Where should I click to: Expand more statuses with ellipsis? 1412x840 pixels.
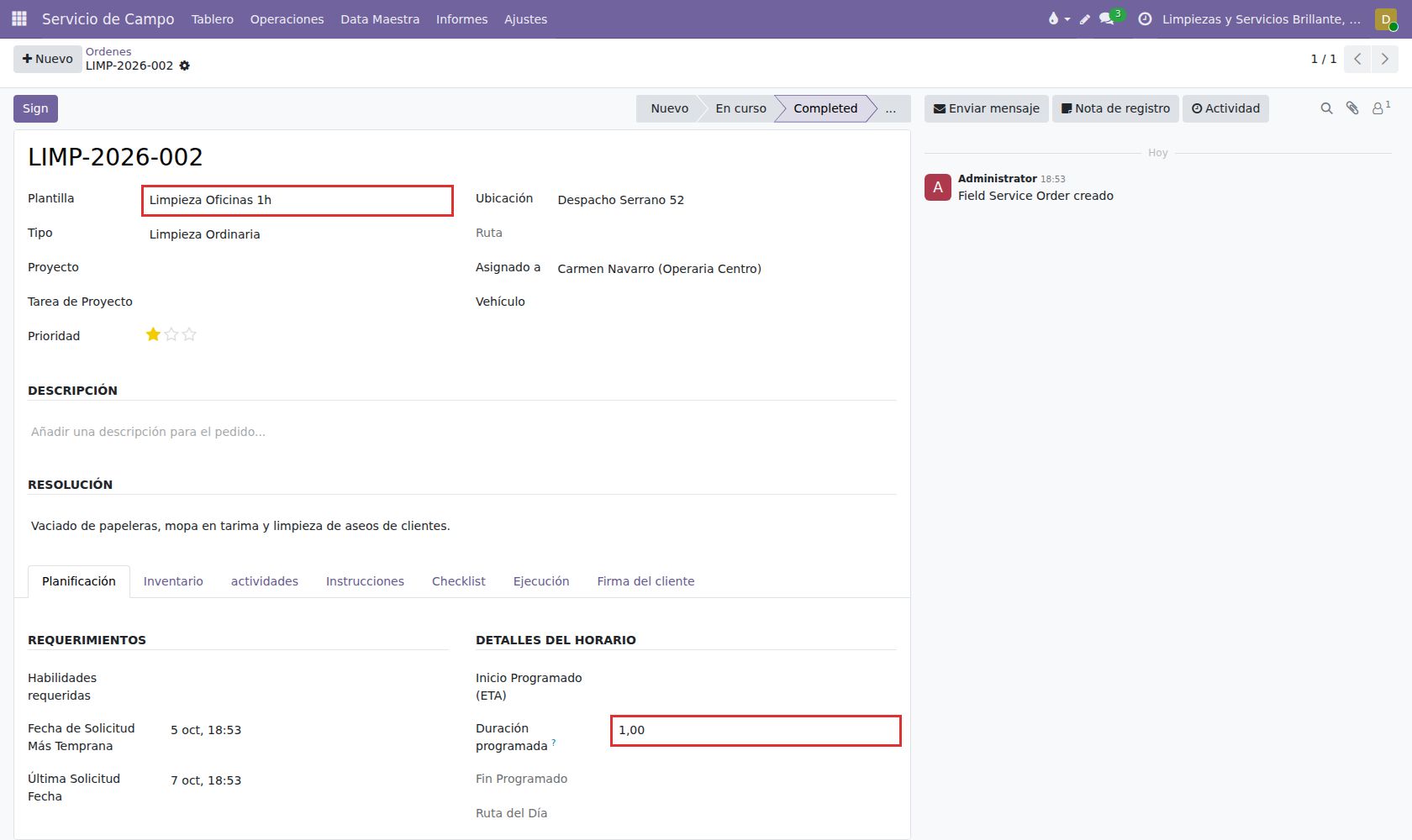point(891,108)
